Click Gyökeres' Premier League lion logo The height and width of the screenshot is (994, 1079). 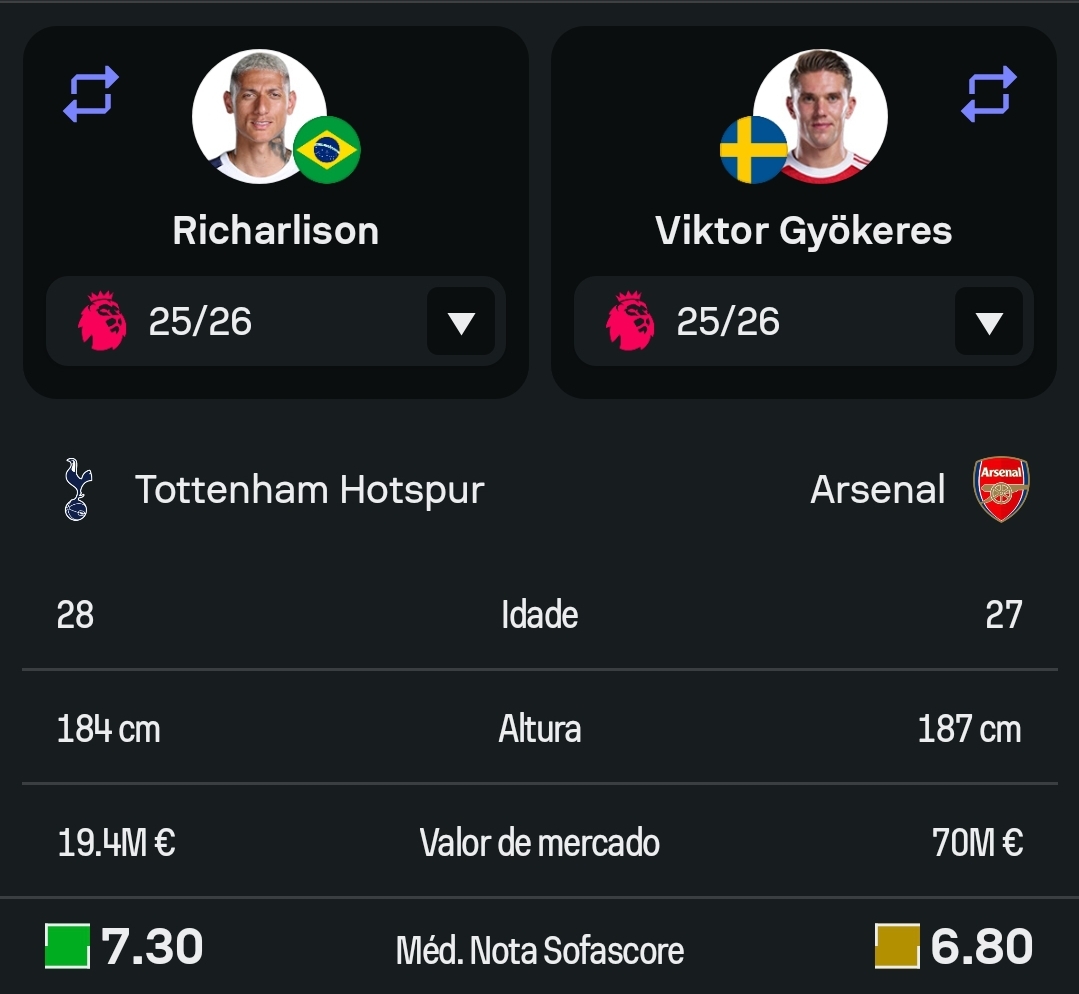630,321
